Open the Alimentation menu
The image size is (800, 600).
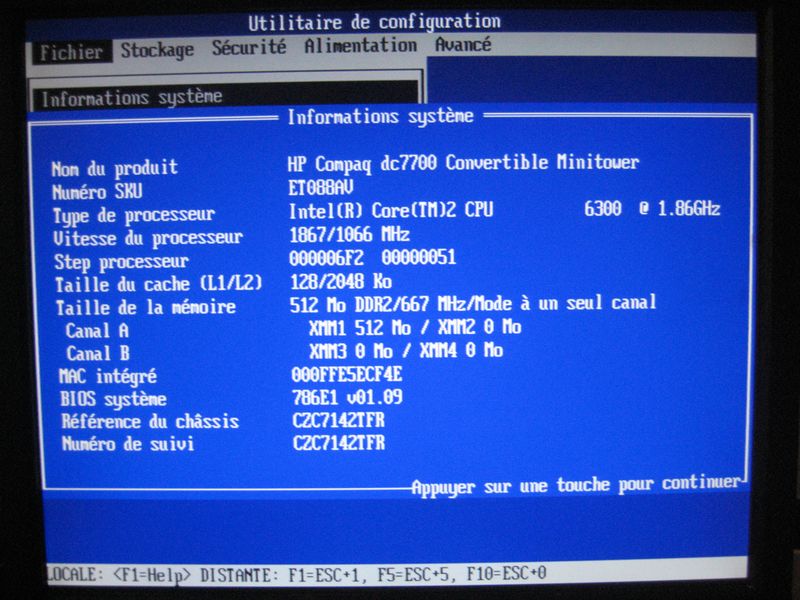[x=360, y=45]
